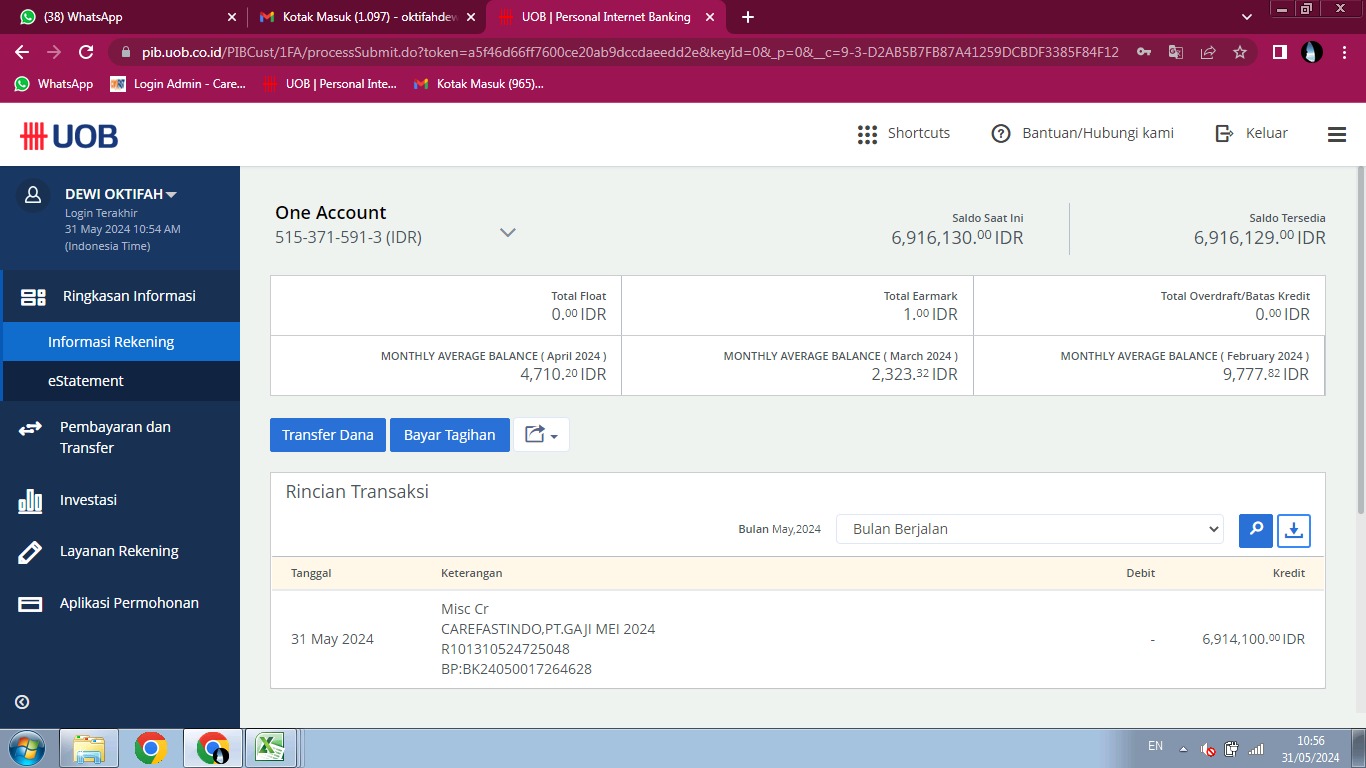Open UOB Personal Inte bookmark
The image size is (1366, 768).
[330, 84]
